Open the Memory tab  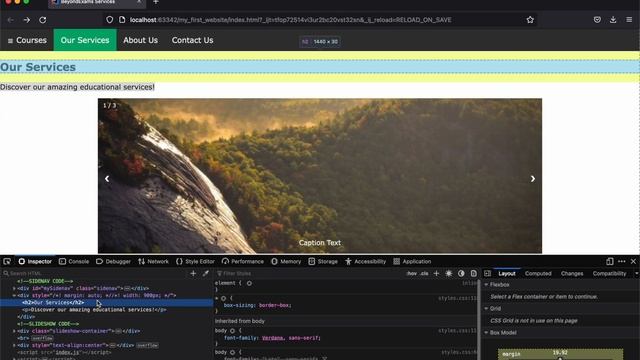coord(286,262)
